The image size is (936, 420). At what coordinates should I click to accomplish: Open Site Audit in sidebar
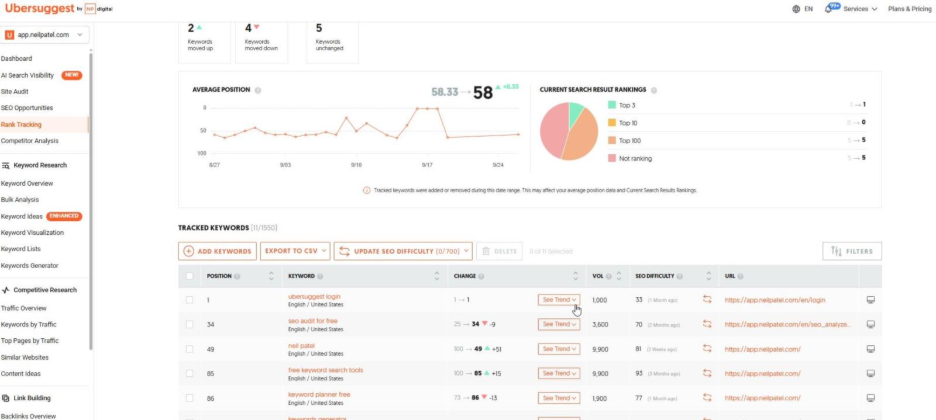tap(15, 92)
